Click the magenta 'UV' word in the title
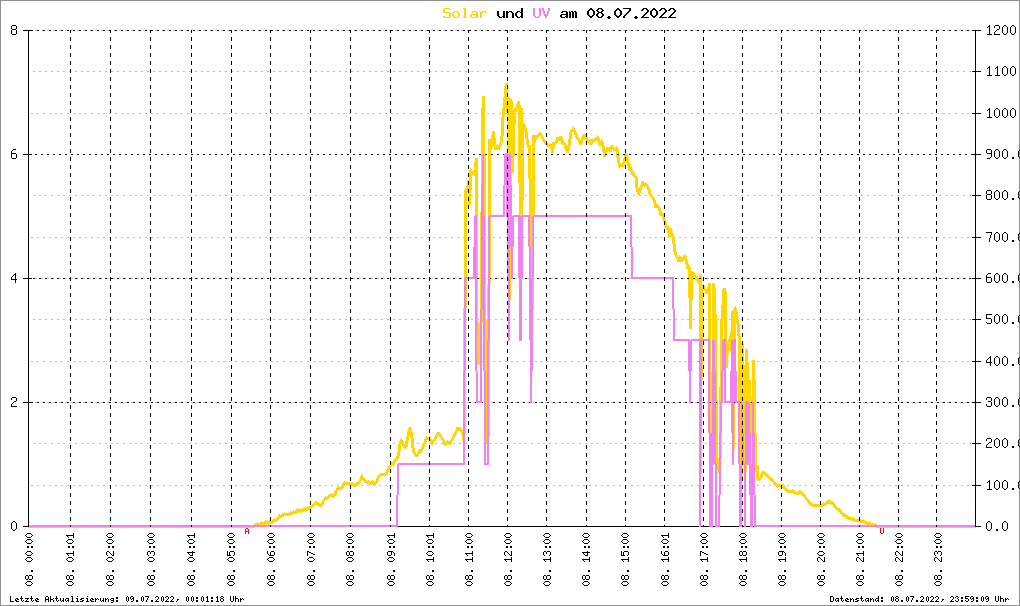The image size is (1020, 606). [541, 13]
